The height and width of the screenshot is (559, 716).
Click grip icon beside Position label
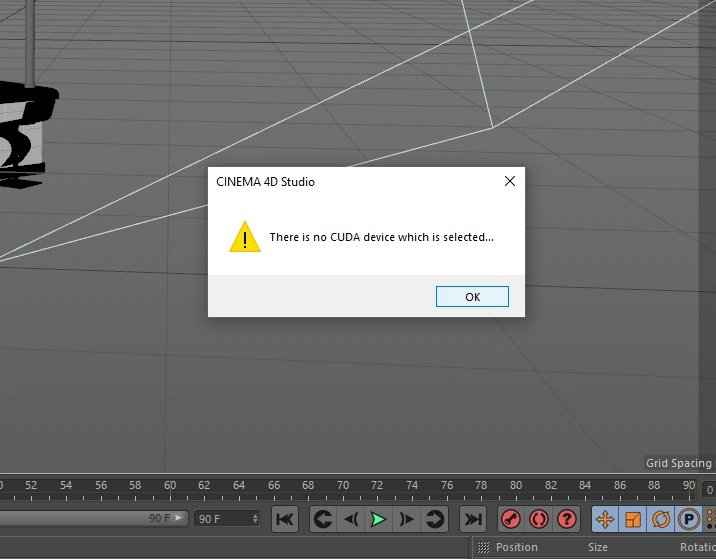483,547
